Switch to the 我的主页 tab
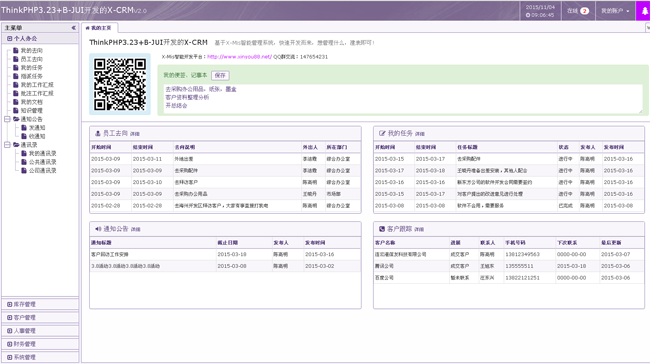The height and width of the screenshot is (364, 650). point(100,28)
